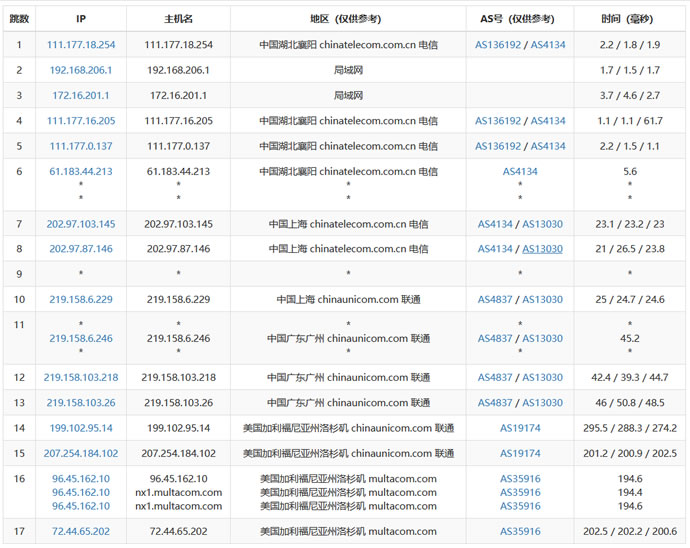This screenshot has height=548, width=690.
Task: Click the 5.6 time value in hop 6
Action: pyautogui.click(x=630, y=172)
